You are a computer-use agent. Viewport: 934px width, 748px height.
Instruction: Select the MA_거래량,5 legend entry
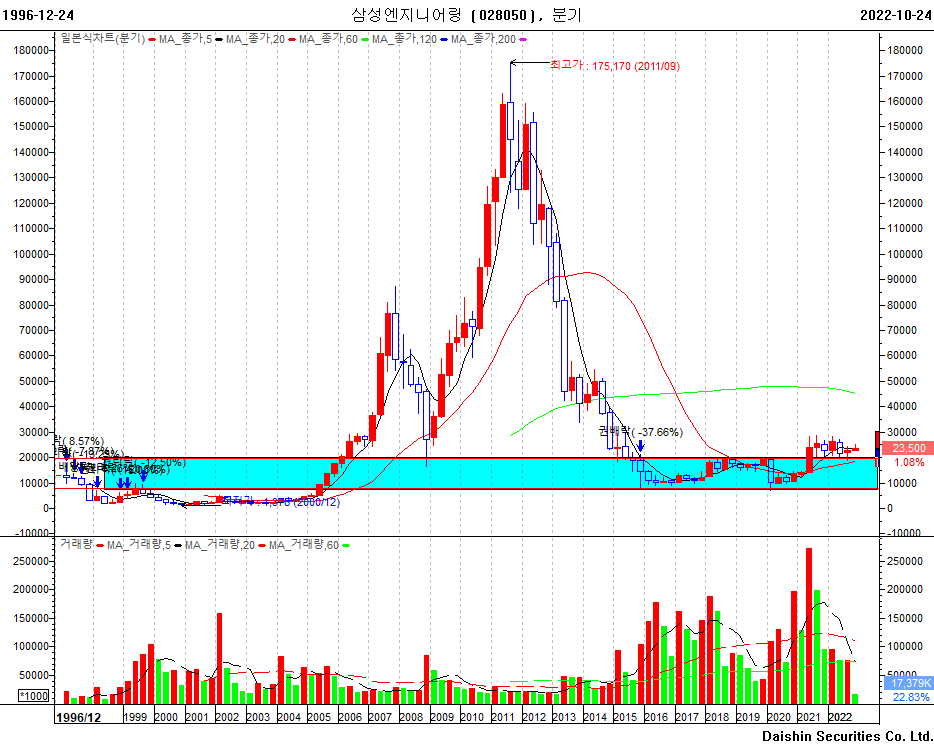139,545
